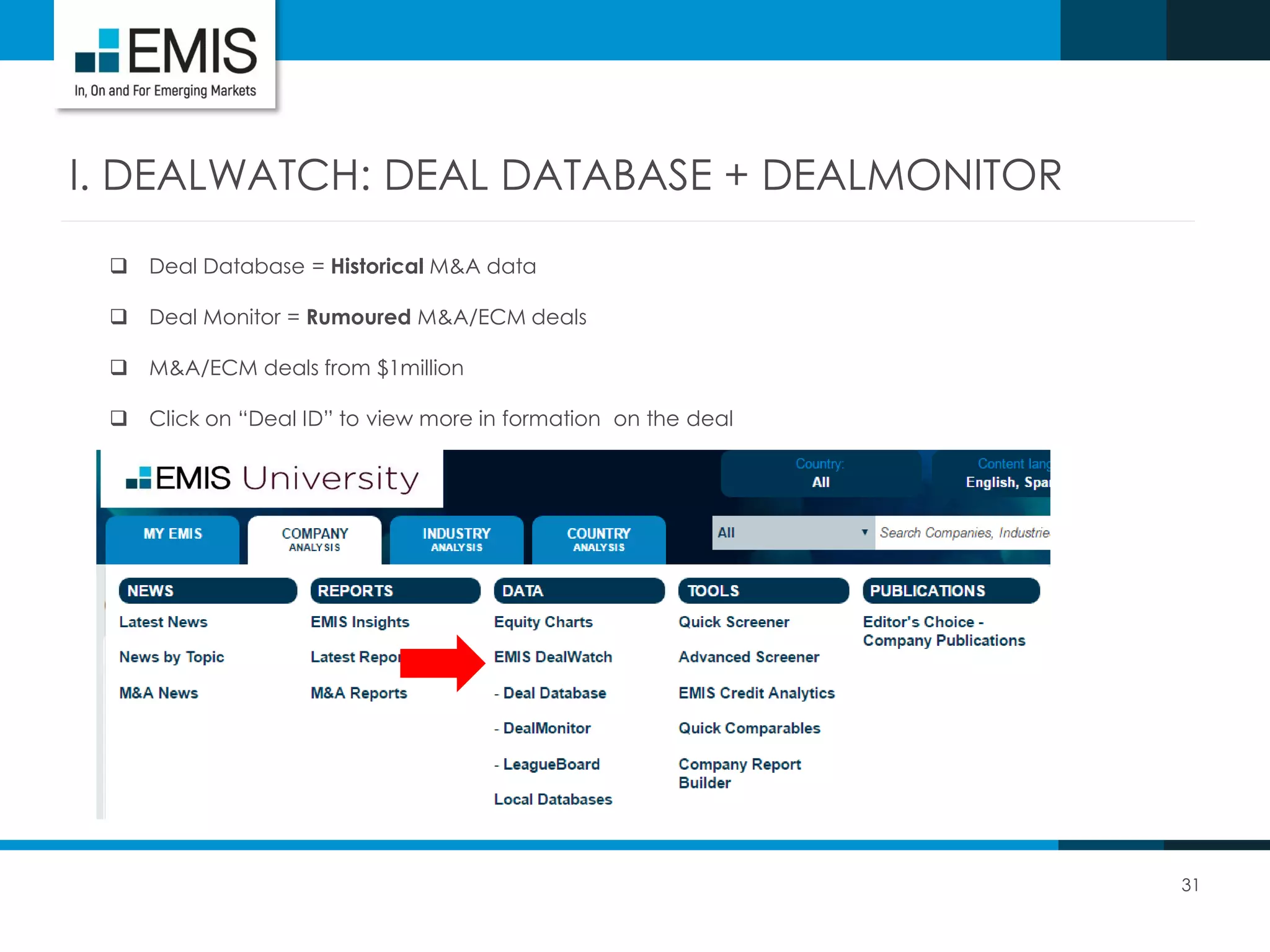Screen dimensions: 1270x952
Task: Open EMIS DealWatch link
Action: [553, 657]
